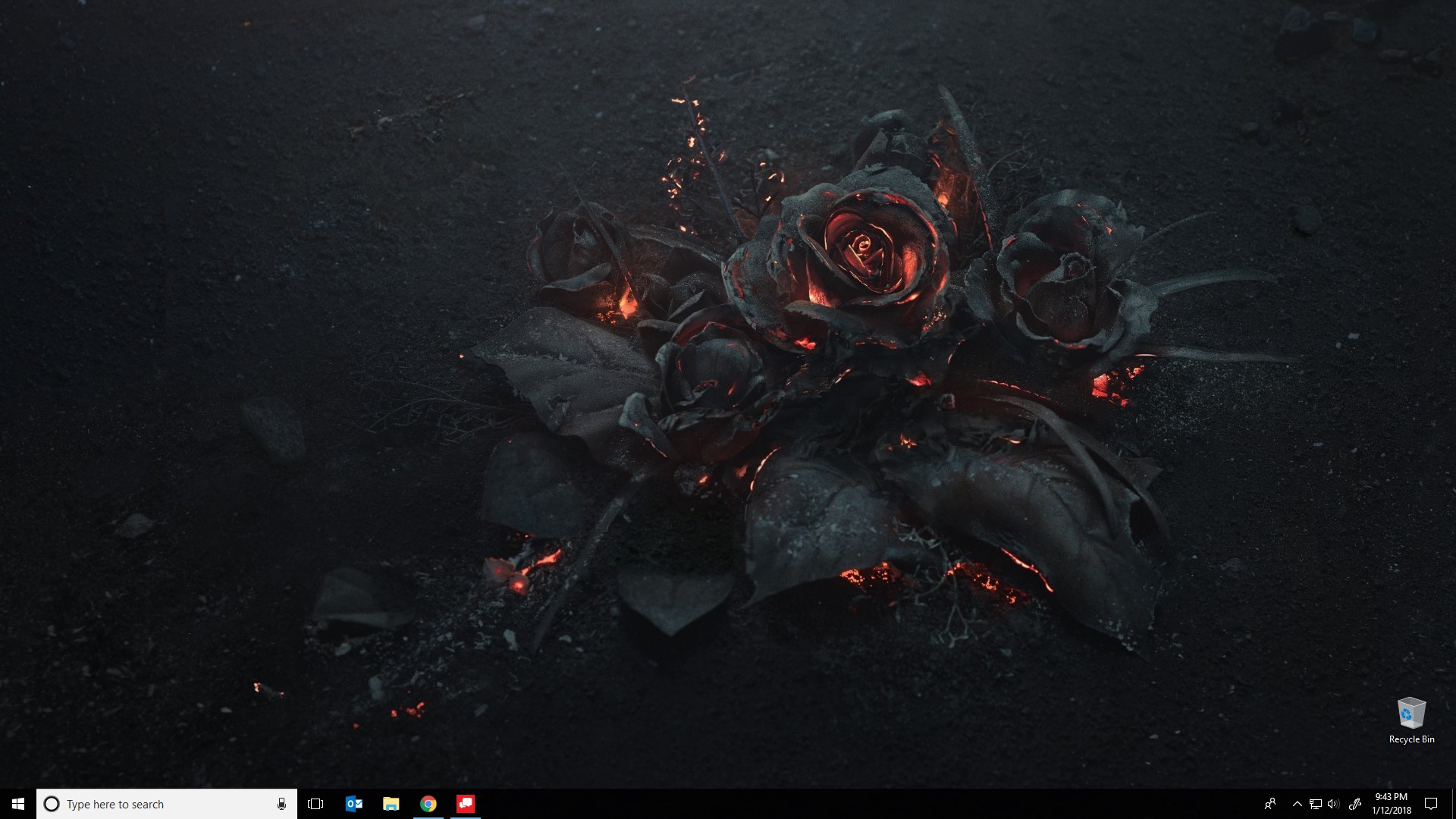
Task: Open Windows Ink Workspace pen icon
Action: point(1355,804)
